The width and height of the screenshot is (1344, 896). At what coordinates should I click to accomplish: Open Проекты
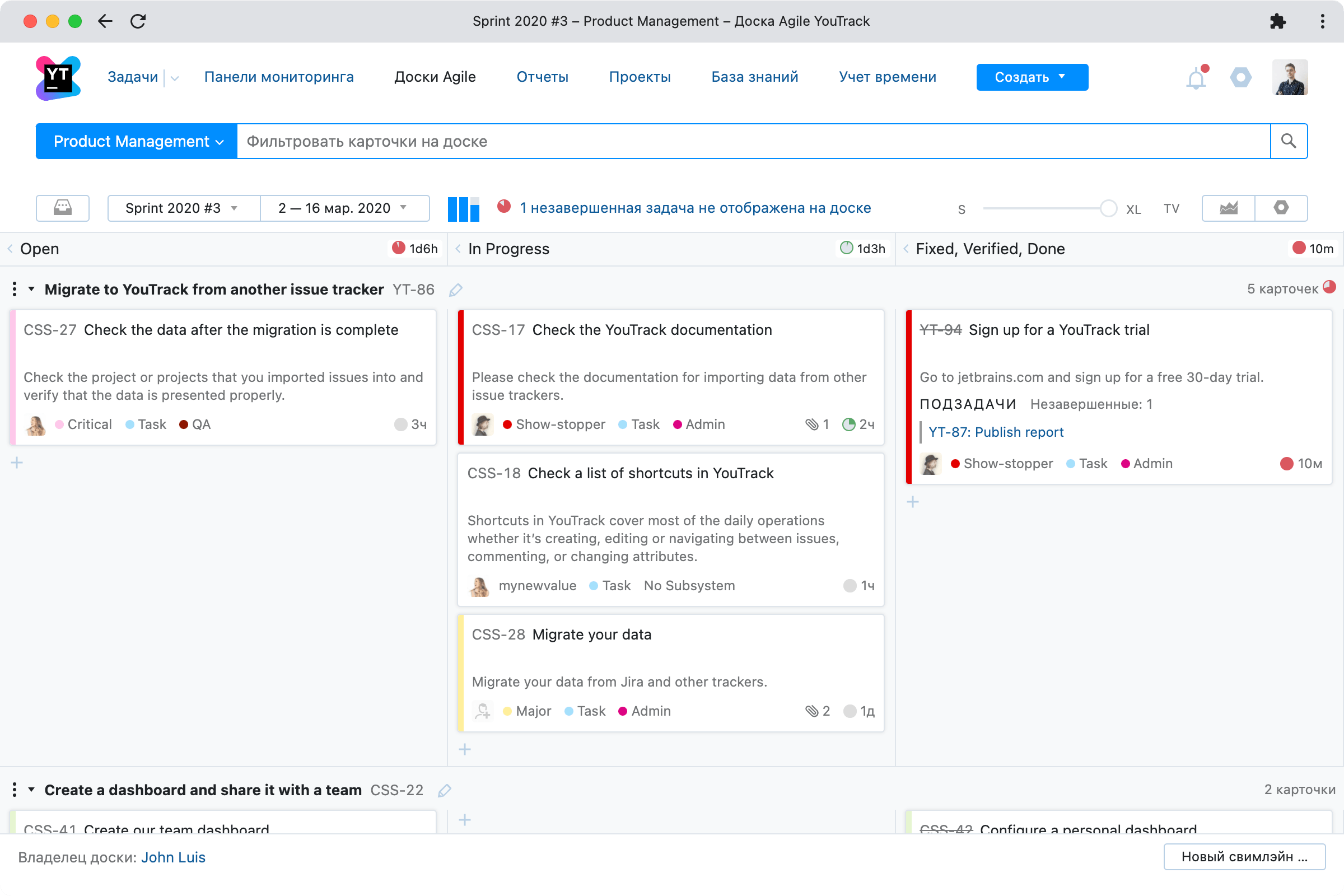click(640, 77)
